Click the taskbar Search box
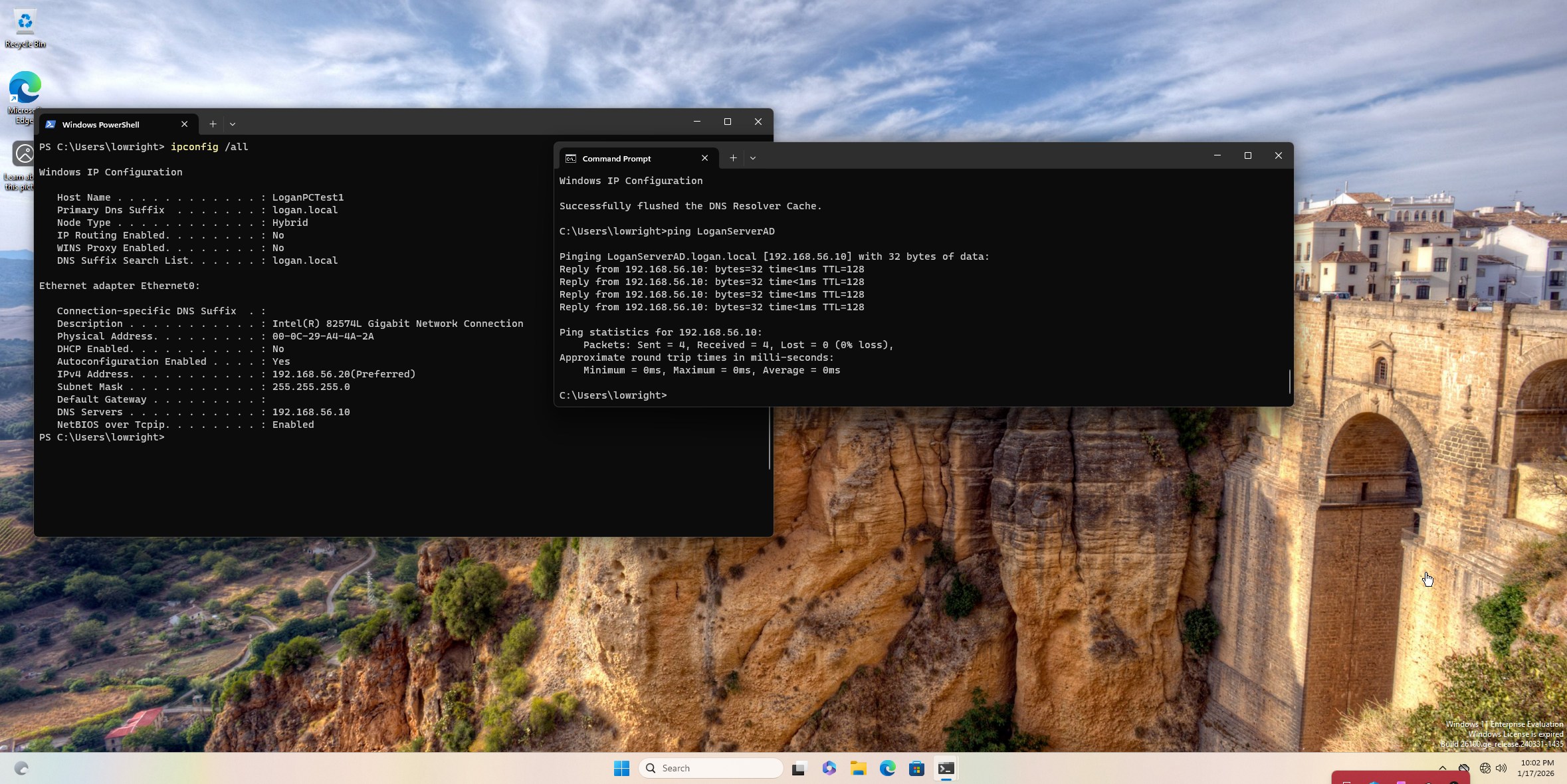 711,768
